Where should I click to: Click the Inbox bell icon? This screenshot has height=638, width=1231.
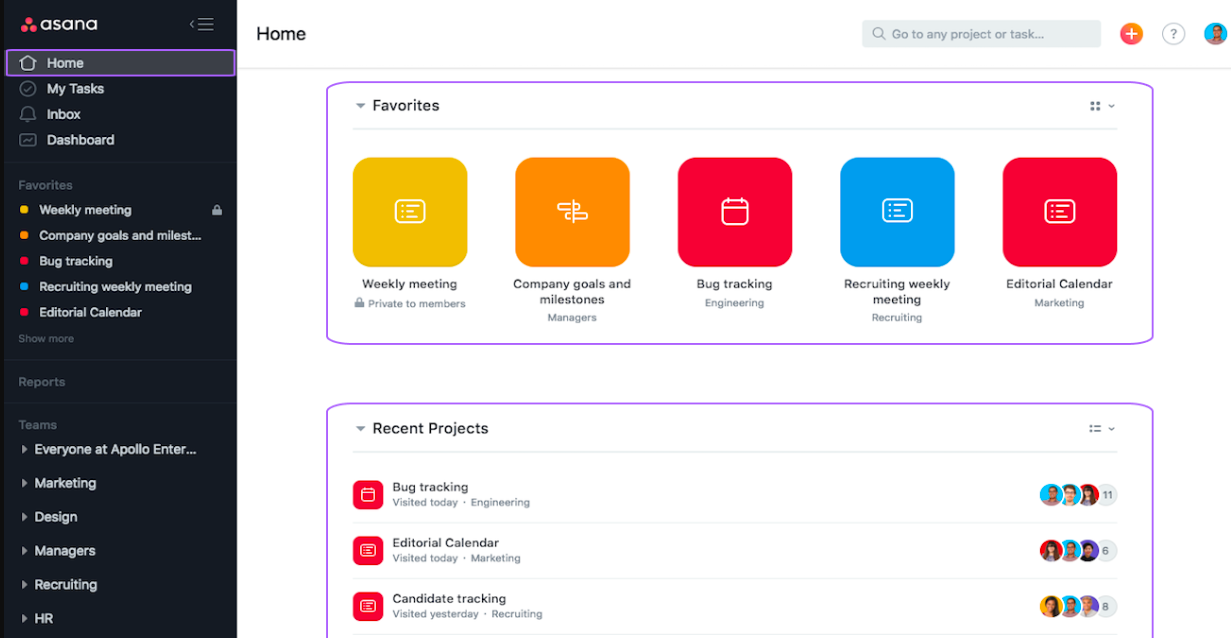(28, 114)
